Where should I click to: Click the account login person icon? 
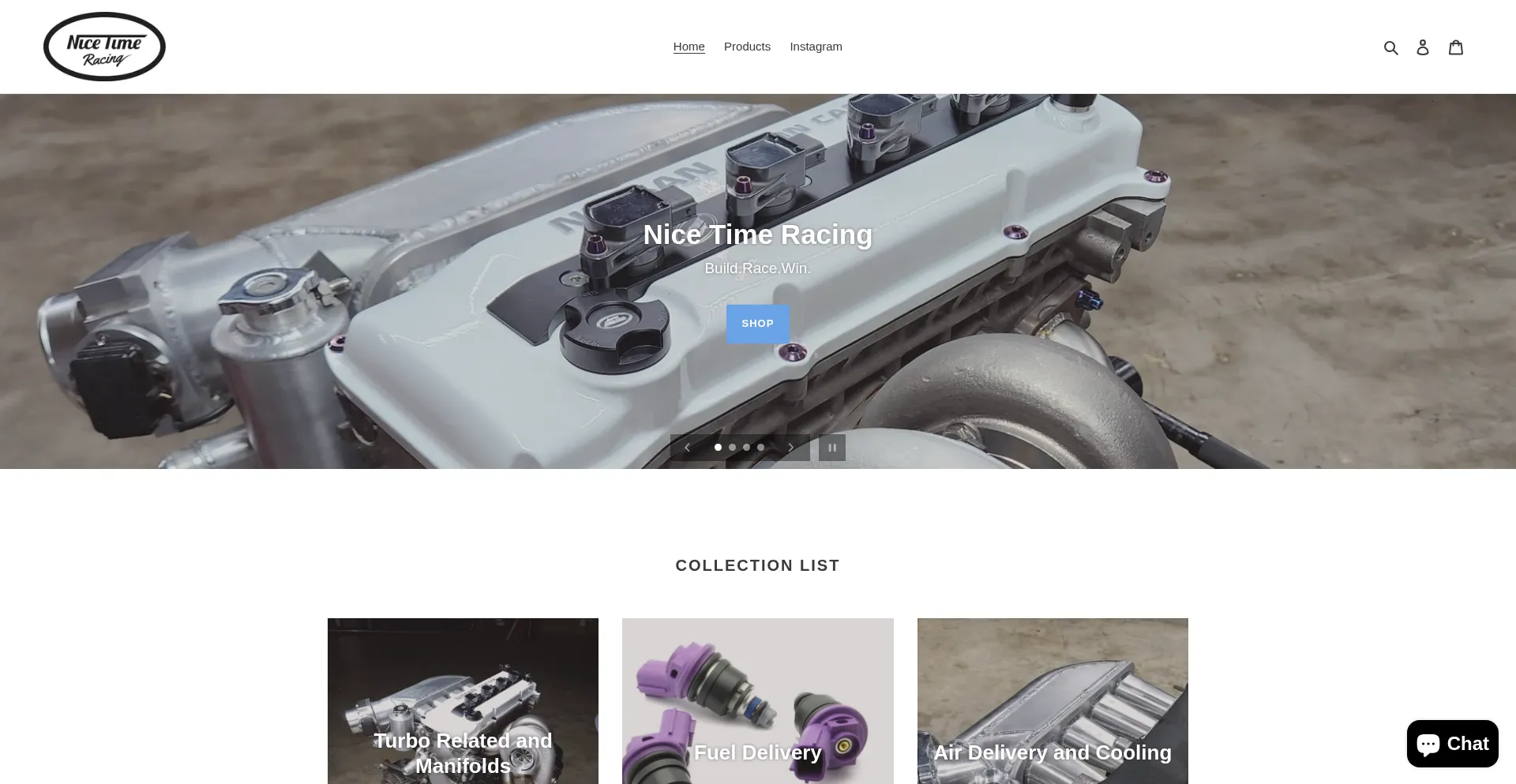[x=1423, y=47]
